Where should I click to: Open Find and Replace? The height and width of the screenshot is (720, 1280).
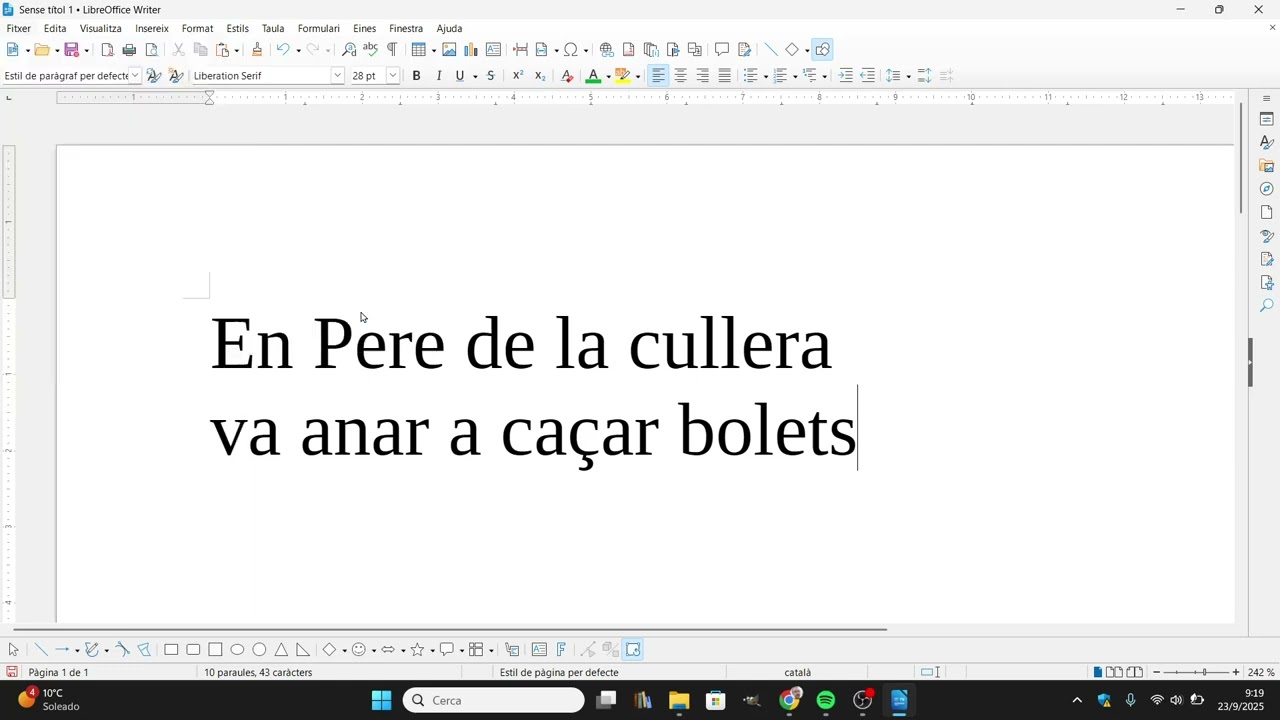point(349,50)
